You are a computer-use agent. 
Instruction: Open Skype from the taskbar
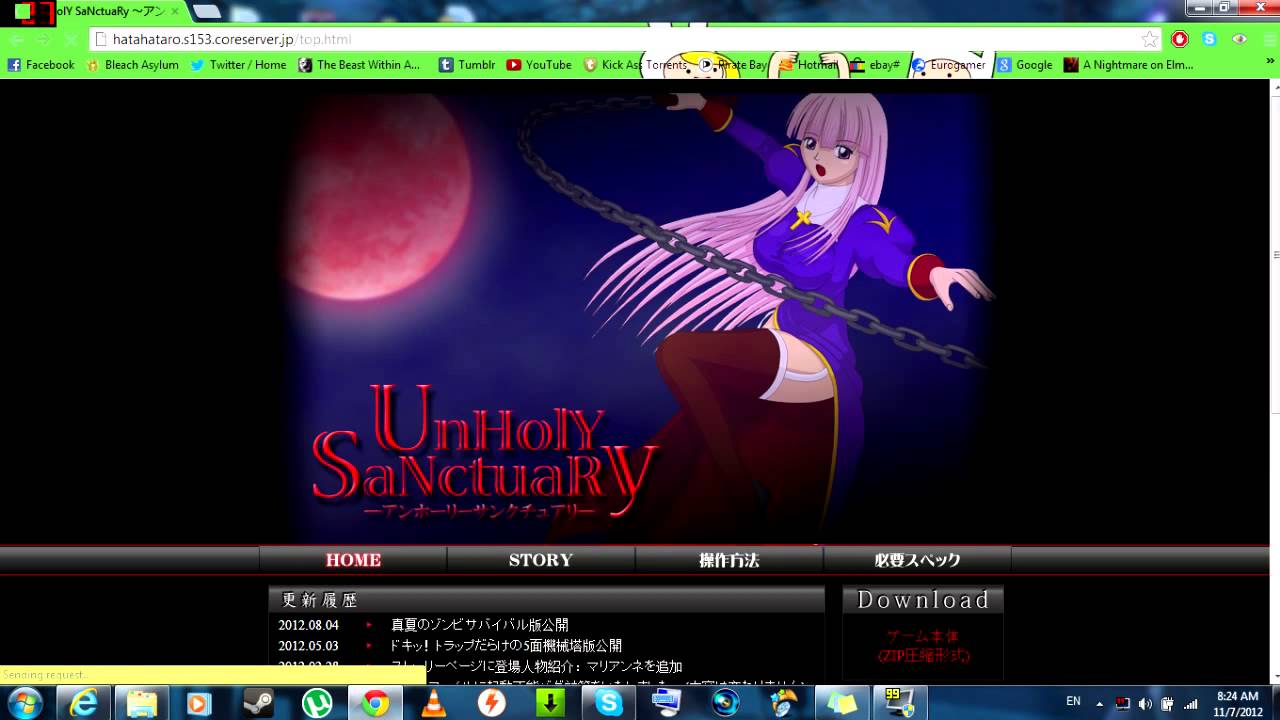pyautogui.click(x=608, y=703)
